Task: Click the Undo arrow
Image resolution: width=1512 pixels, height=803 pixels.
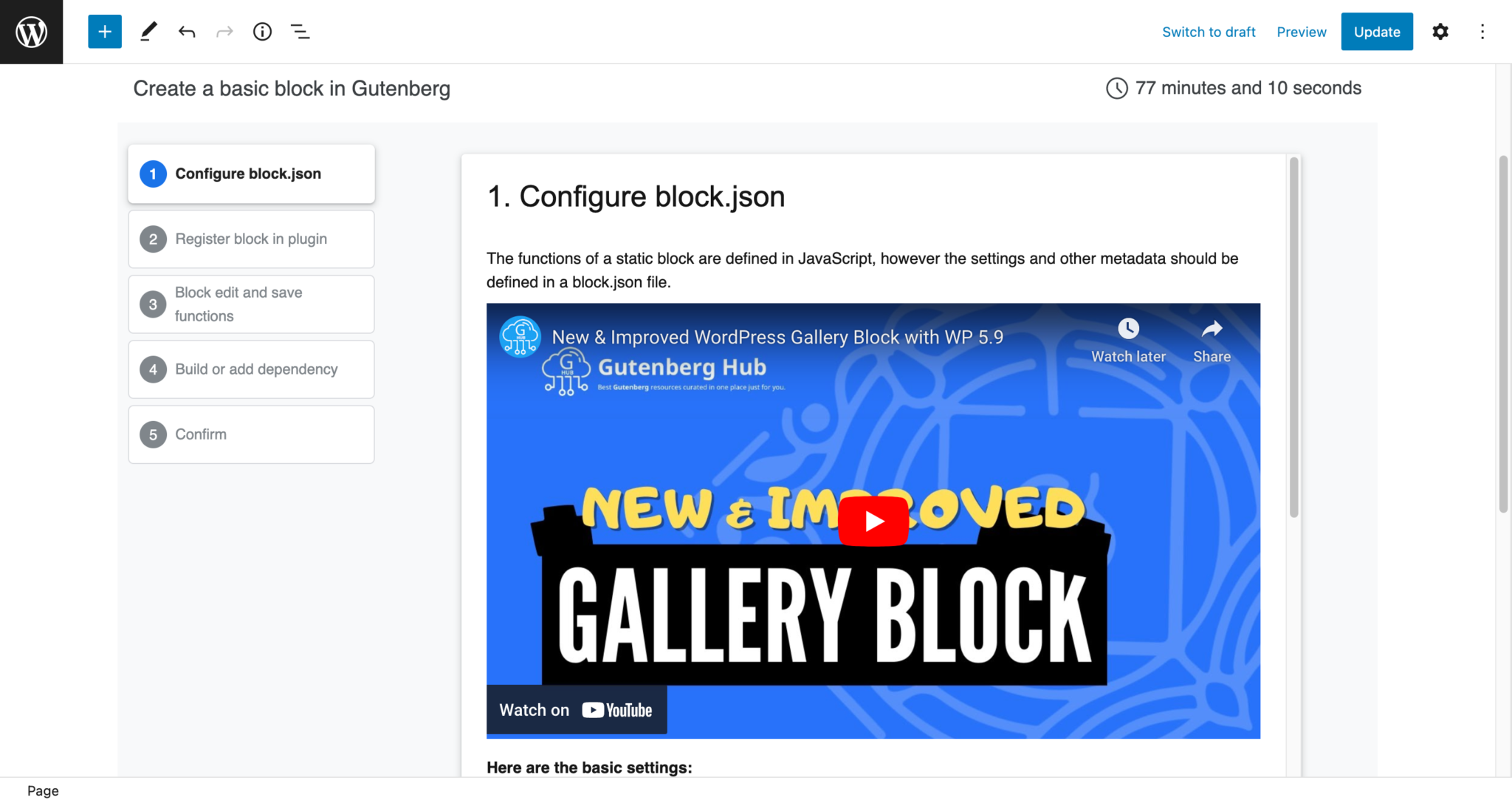Action: pos(187,31)
